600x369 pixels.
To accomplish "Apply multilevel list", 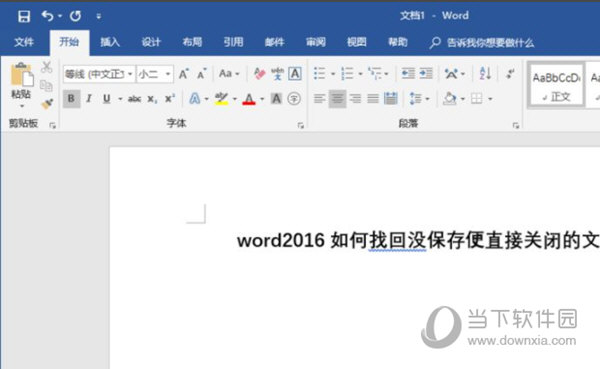I will coord(374,73).
